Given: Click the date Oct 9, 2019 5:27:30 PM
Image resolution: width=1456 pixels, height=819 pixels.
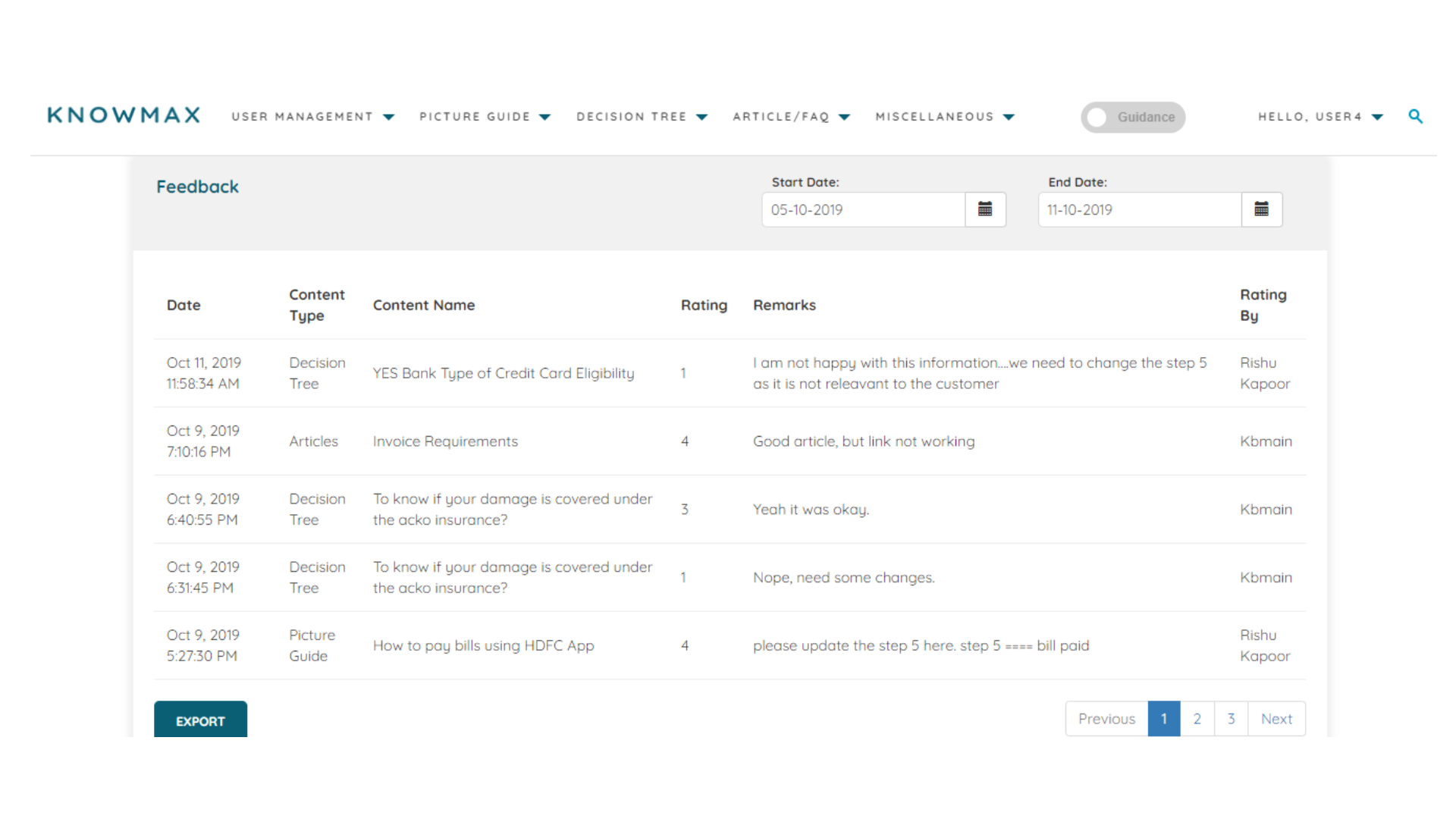Looking at the screenshot, I should (x=203, y=646).
